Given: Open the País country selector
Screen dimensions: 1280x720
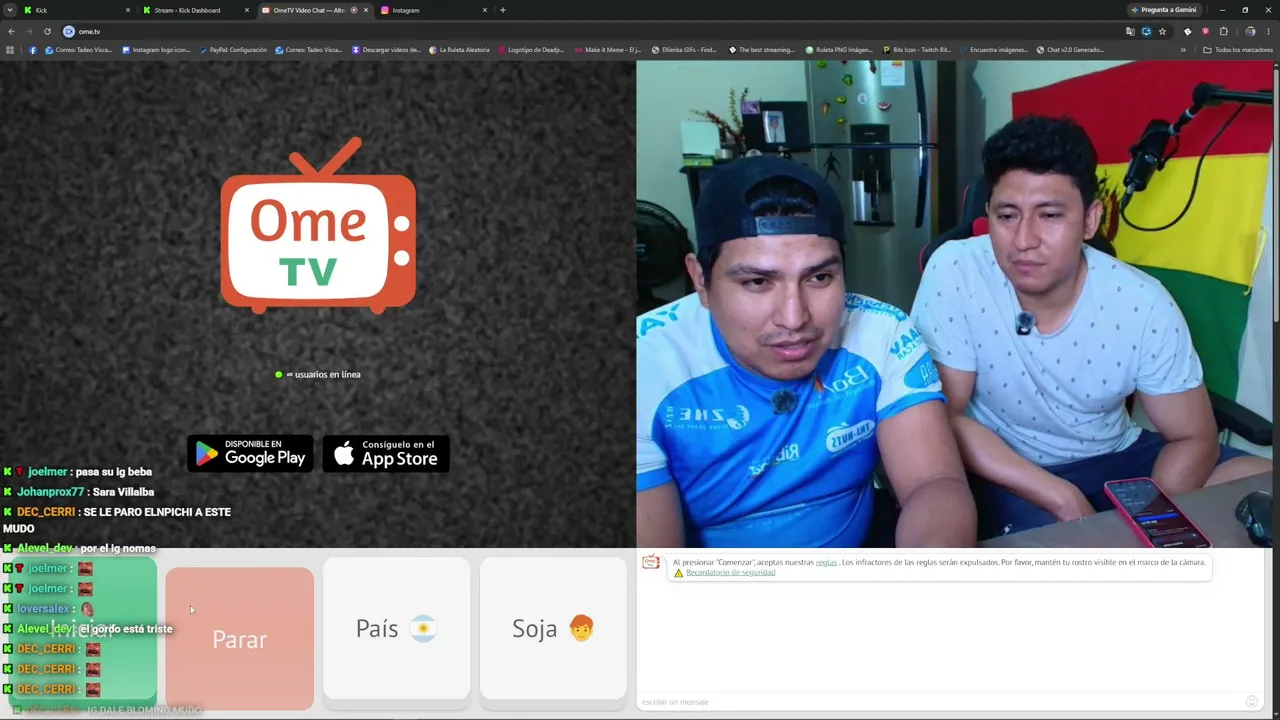Looking at the screenshot, I should pyautogui.click(x=397, y=628).
